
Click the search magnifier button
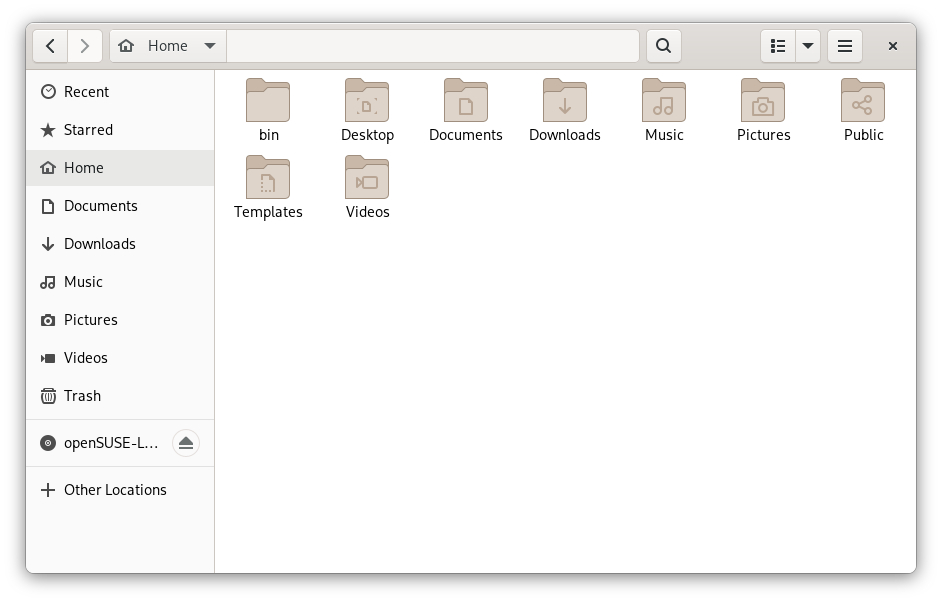663,46
